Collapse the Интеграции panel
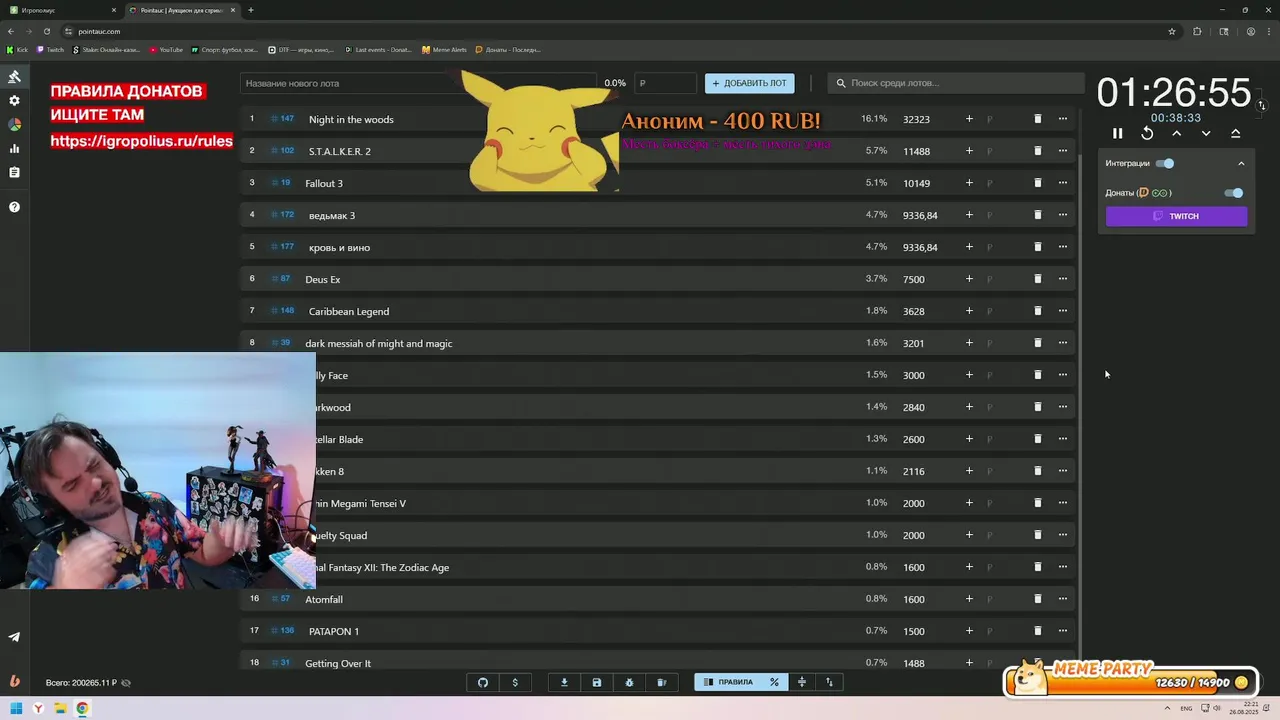 pos(1241,163)
